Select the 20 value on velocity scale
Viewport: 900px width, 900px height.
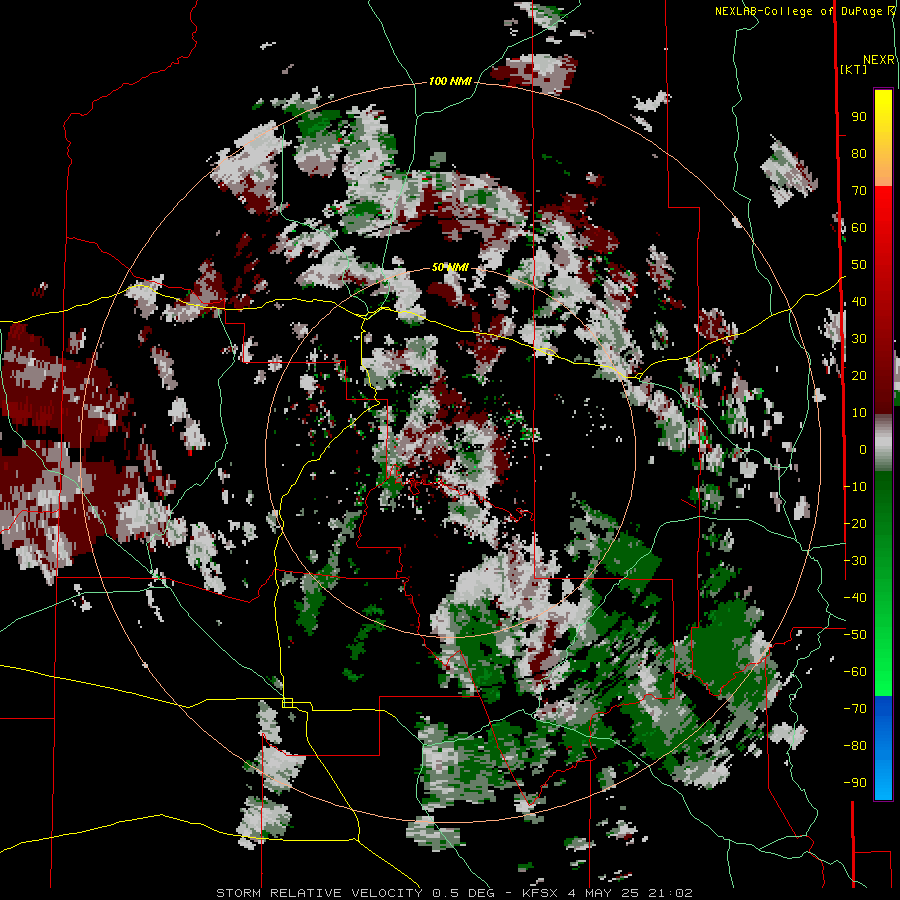(x=859, y=376)
